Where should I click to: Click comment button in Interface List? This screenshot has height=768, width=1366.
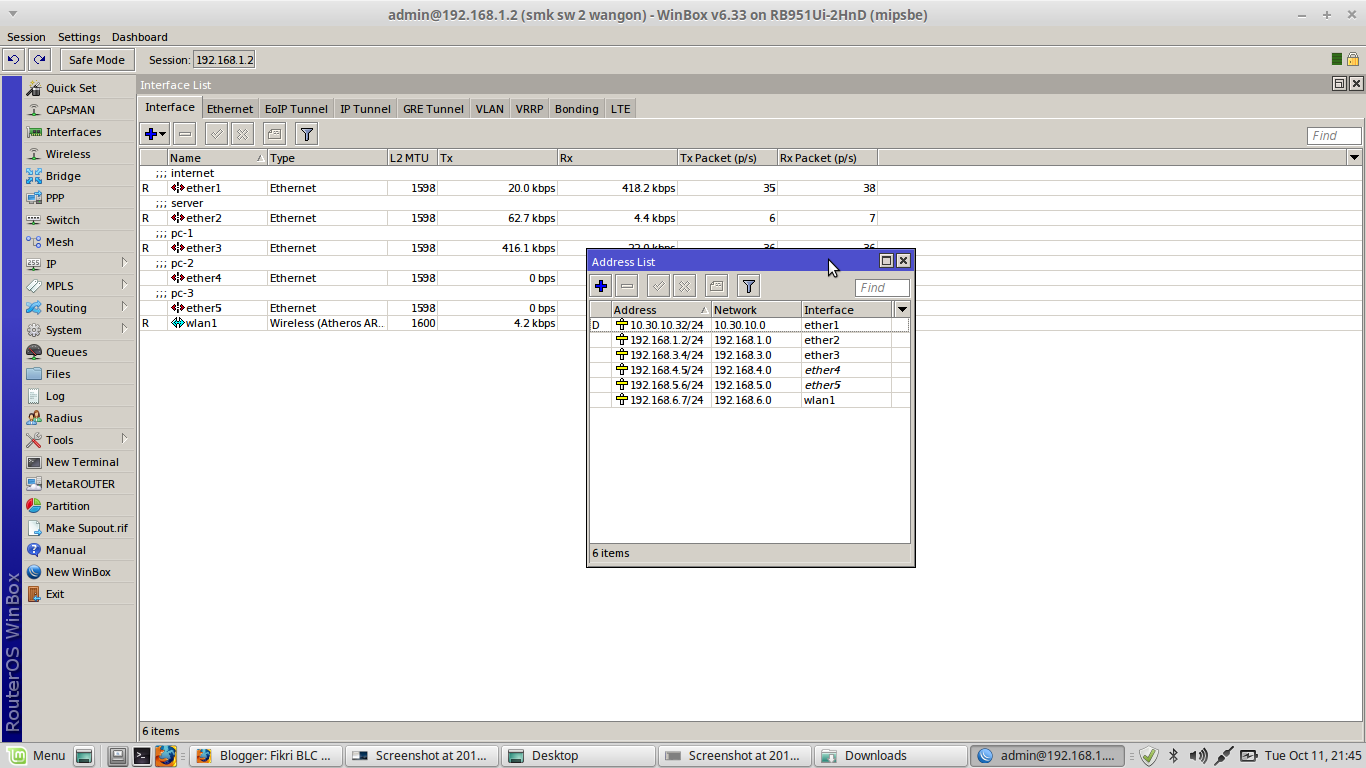point(274,134)
